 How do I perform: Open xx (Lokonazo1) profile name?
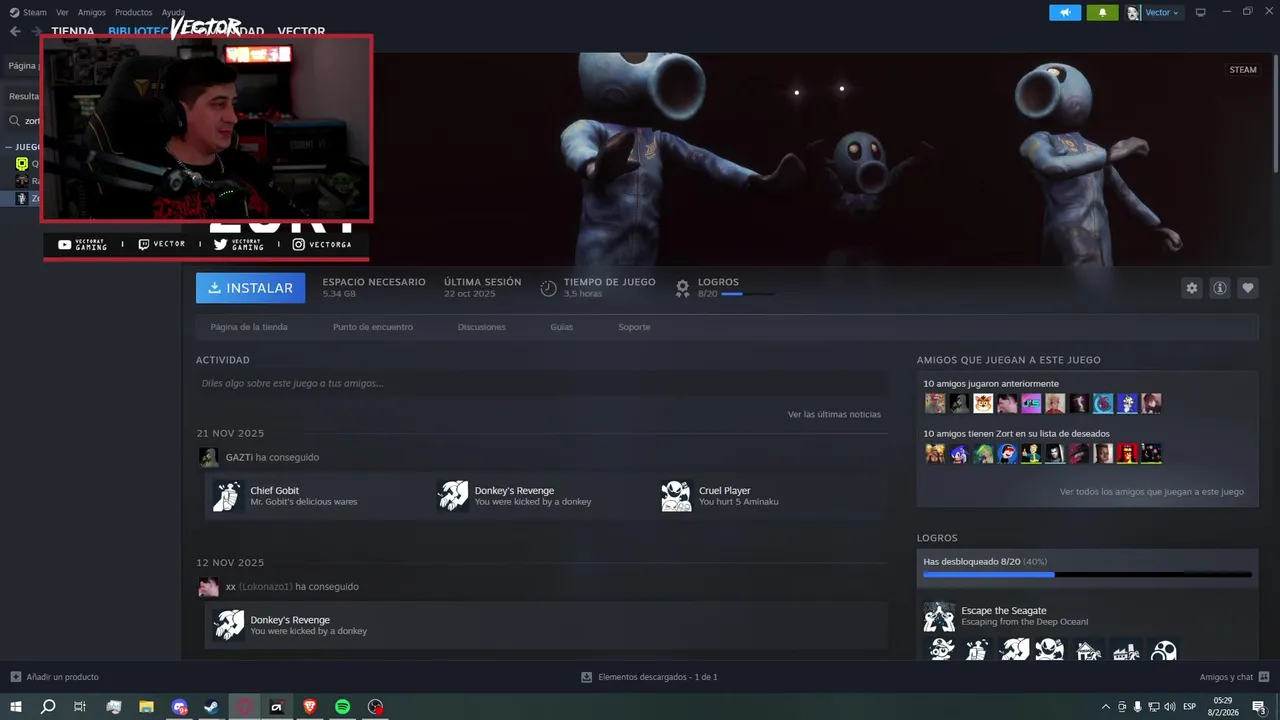click(259, 587)
